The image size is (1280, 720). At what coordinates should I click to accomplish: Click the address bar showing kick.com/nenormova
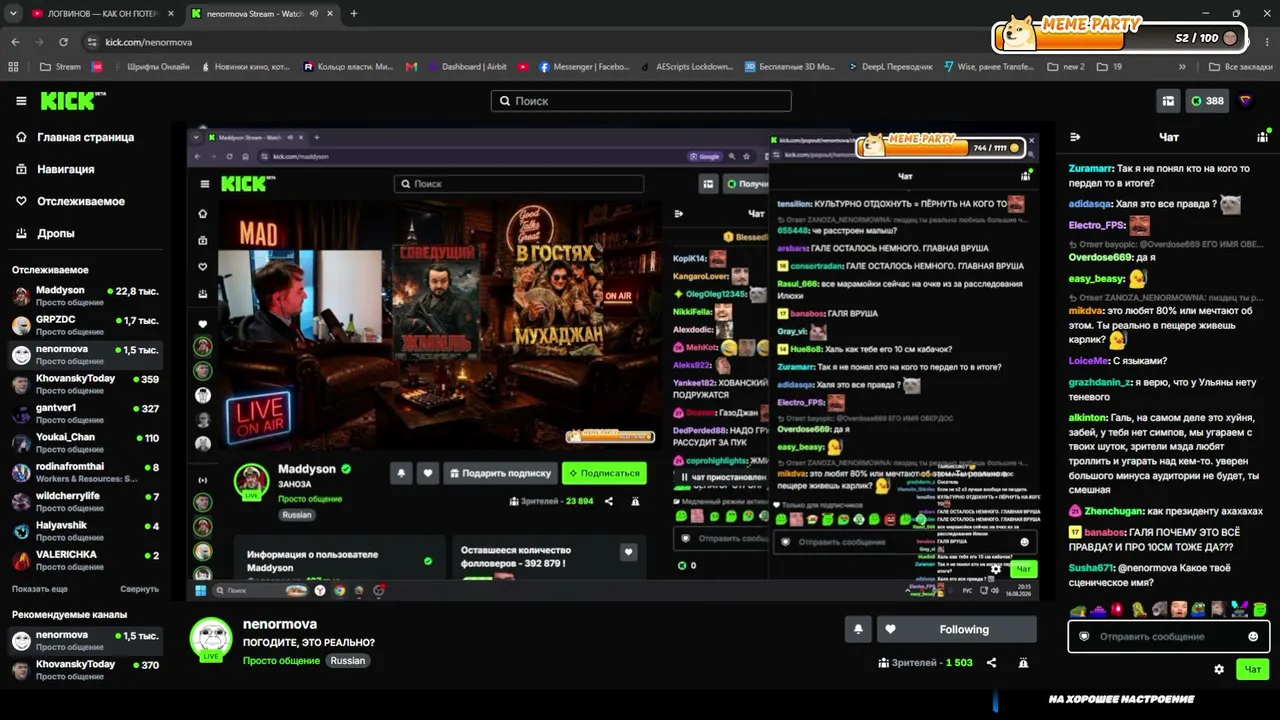[x=148, y=42]
